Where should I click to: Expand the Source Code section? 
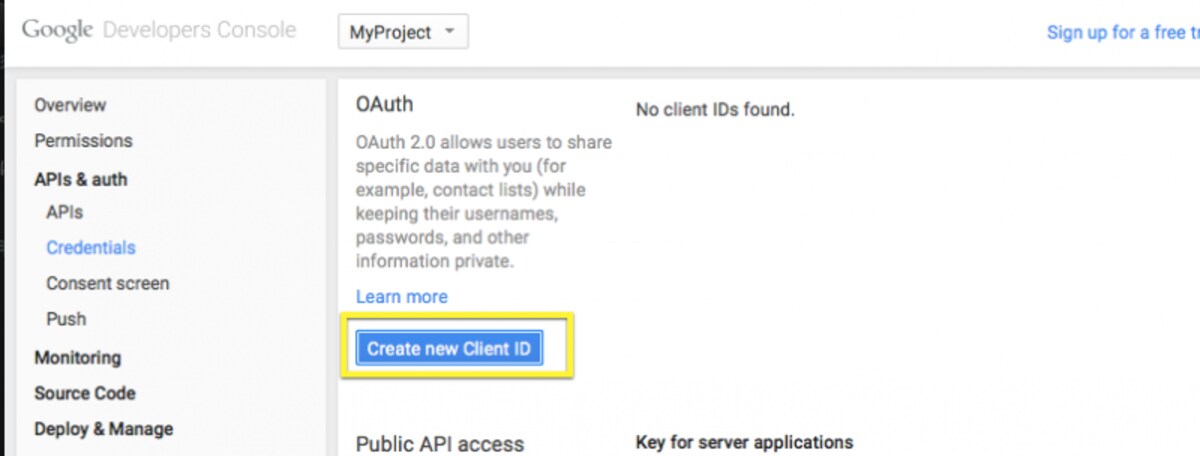pyautogui.click(x=85, y=393)
